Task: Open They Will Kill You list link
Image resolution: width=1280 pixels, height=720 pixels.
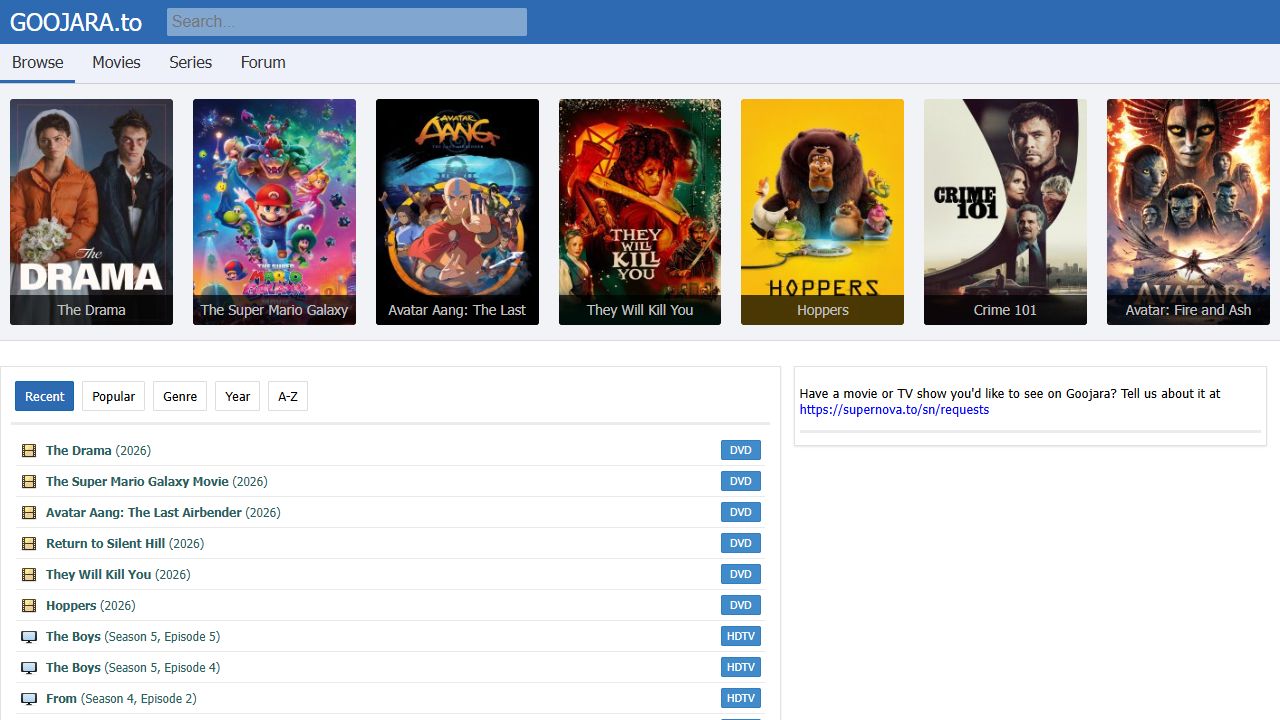Action: point(118,575)
